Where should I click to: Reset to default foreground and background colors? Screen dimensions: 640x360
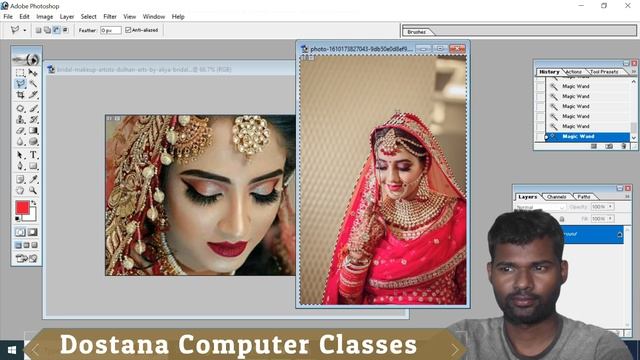click(18, 219)
